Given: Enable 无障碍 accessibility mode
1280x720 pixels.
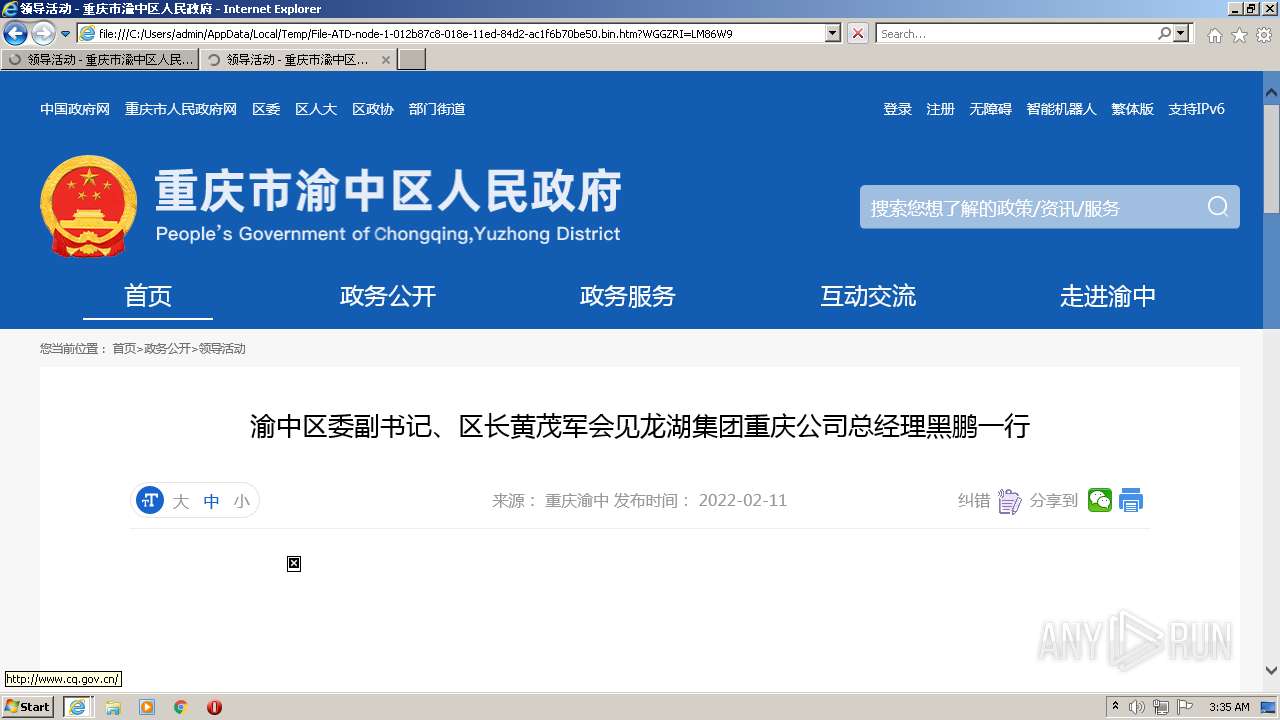Looking at the screenshot, I should pyautogui.click(x=990, y=109).
